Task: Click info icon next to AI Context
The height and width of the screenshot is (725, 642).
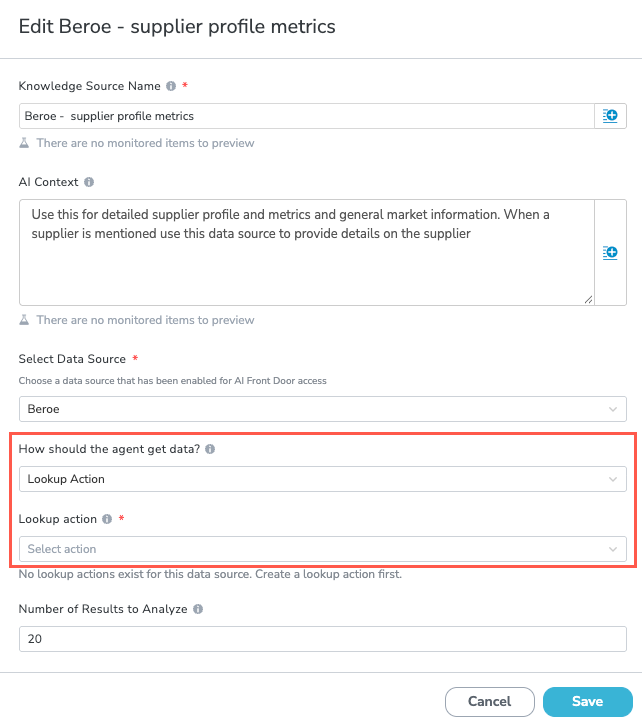Action: [89, 182]
